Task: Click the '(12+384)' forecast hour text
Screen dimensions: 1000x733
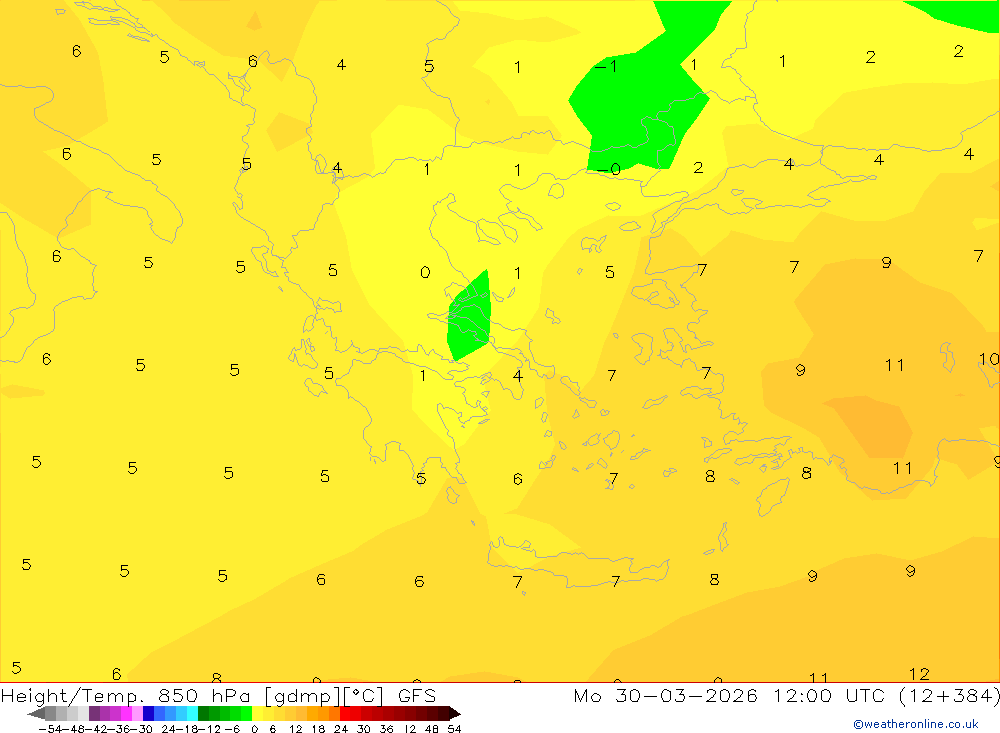Action: click(949, 695)
